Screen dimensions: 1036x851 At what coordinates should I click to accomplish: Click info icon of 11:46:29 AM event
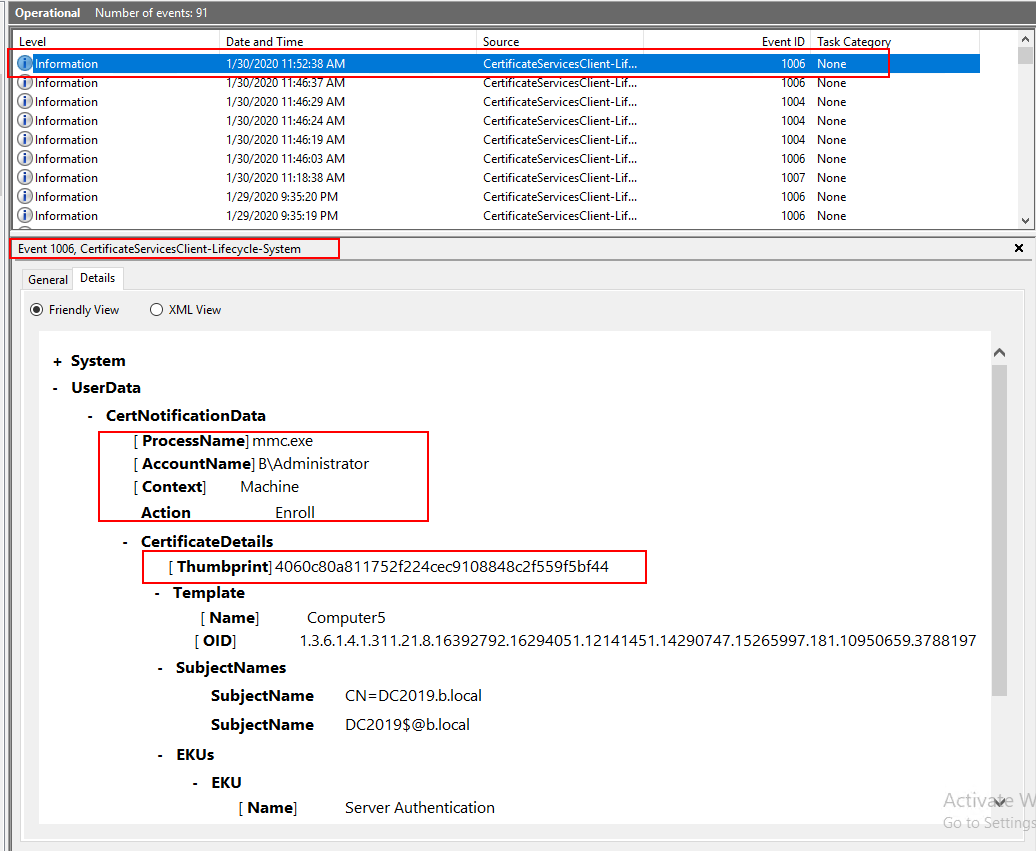click(25, 102)
